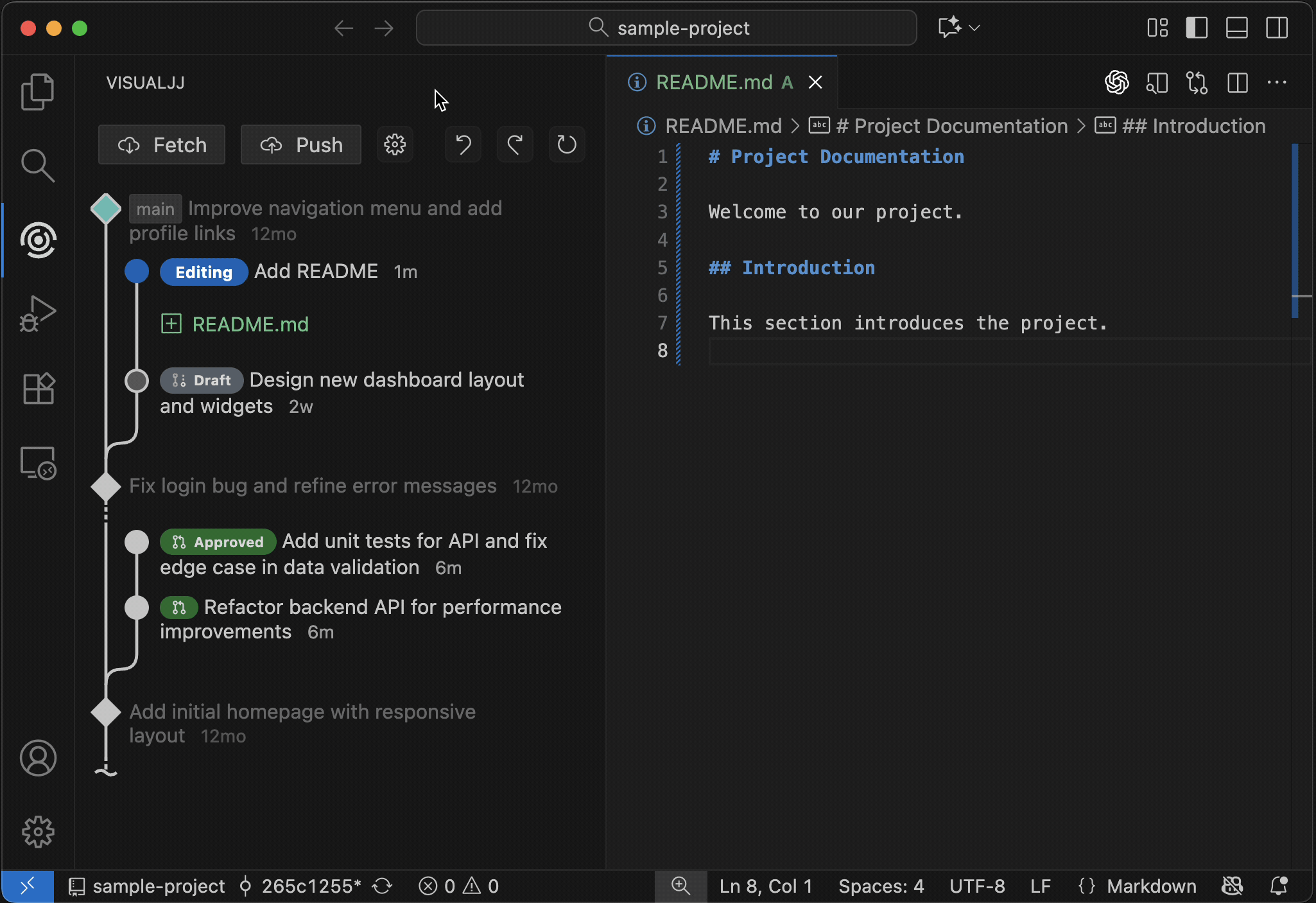Toggle the secondary side bar layout button
Viewport: 1316px width, 903px height.
1277,28
